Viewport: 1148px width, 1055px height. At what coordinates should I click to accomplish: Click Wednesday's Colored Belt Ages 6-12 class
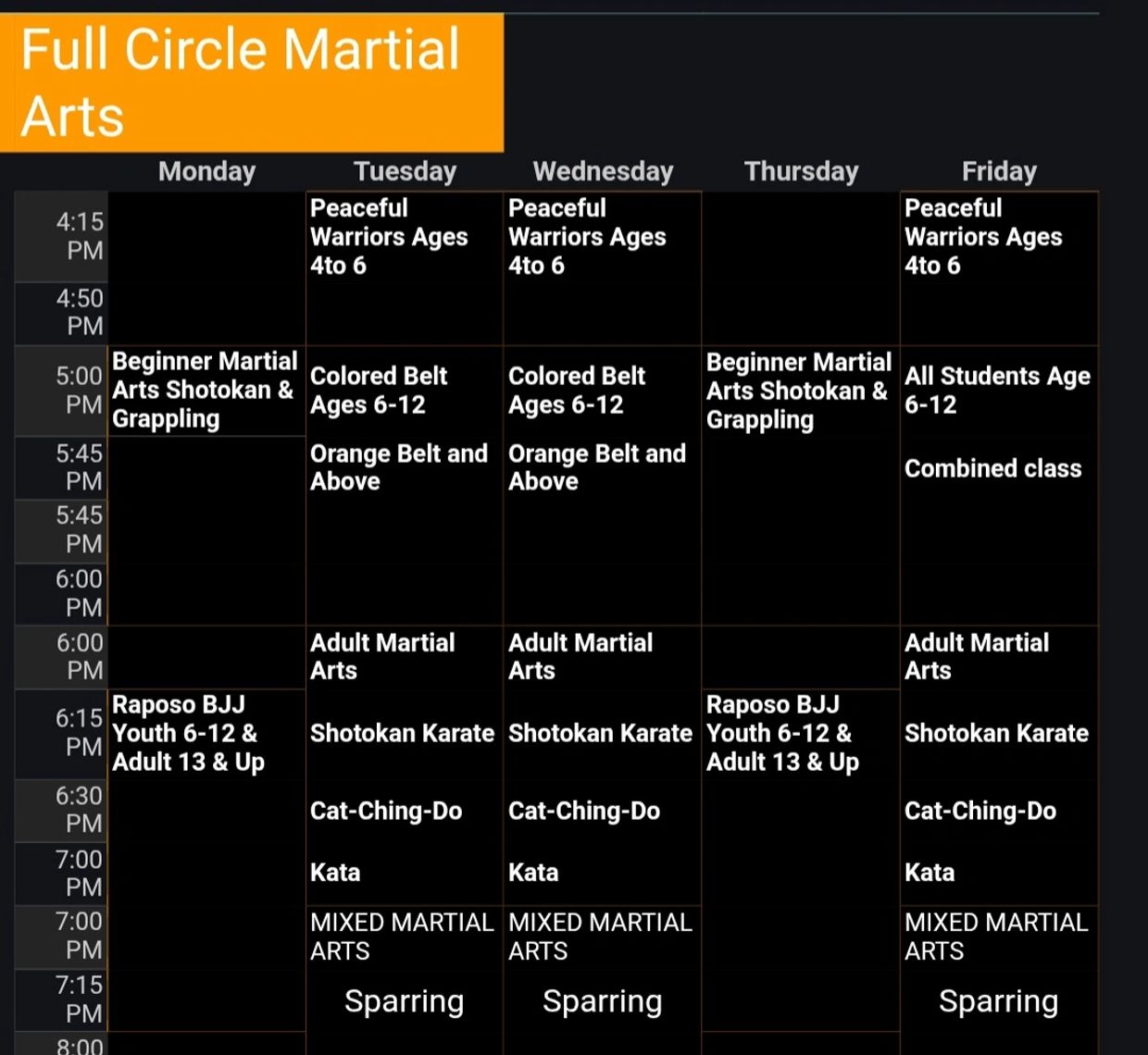point(577,391)
